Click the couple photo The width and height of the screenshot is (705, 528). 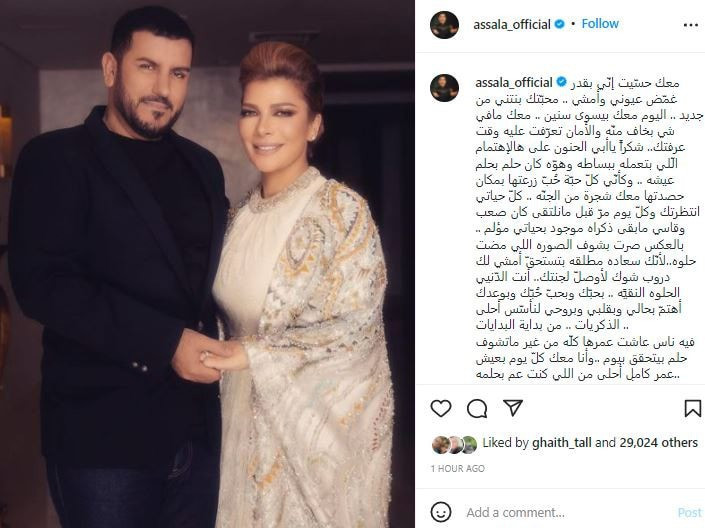point(207,264)
